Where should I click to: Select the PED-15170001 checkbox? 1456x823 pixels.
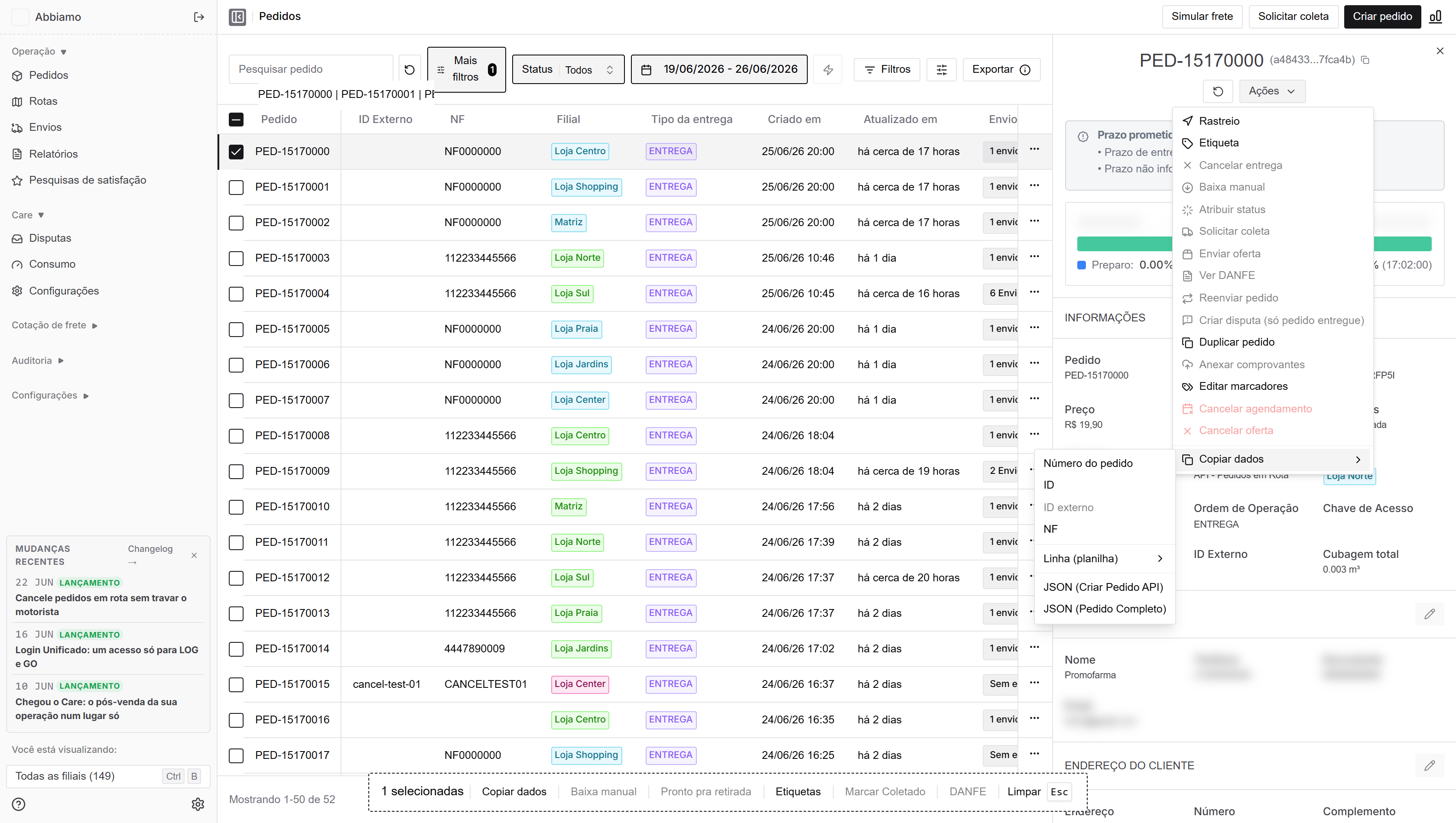236,187
